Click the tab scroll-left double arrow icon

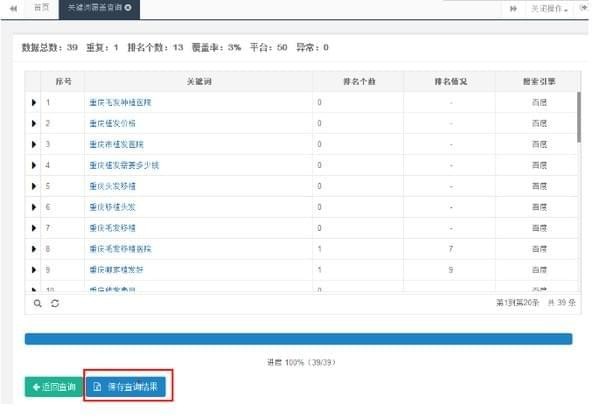14,8
